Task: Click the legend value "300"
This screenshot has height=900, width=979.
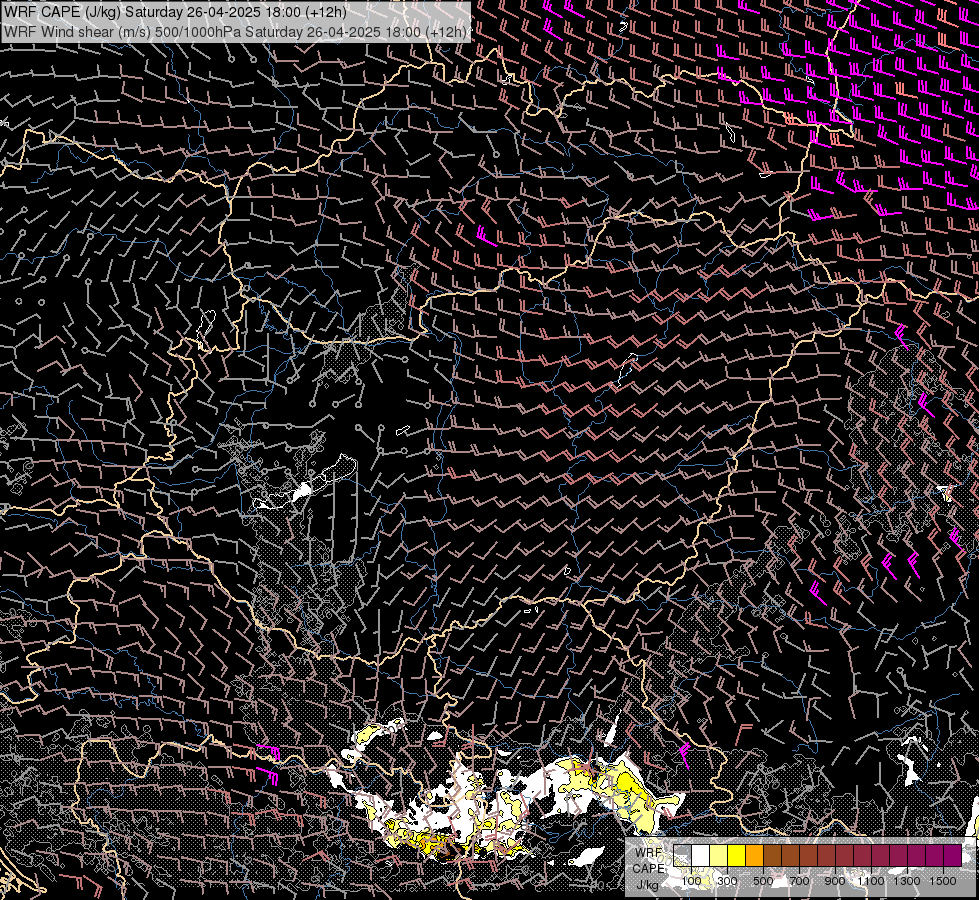Action: (727, 881)
